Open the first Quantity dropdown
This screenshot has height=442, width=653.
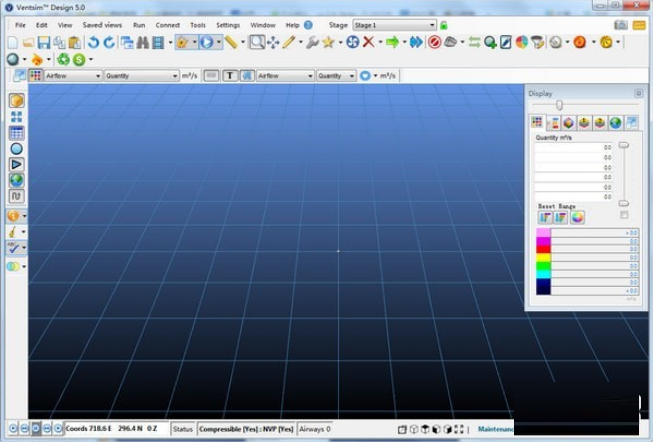pyautogui.click(x=141, y=76)
